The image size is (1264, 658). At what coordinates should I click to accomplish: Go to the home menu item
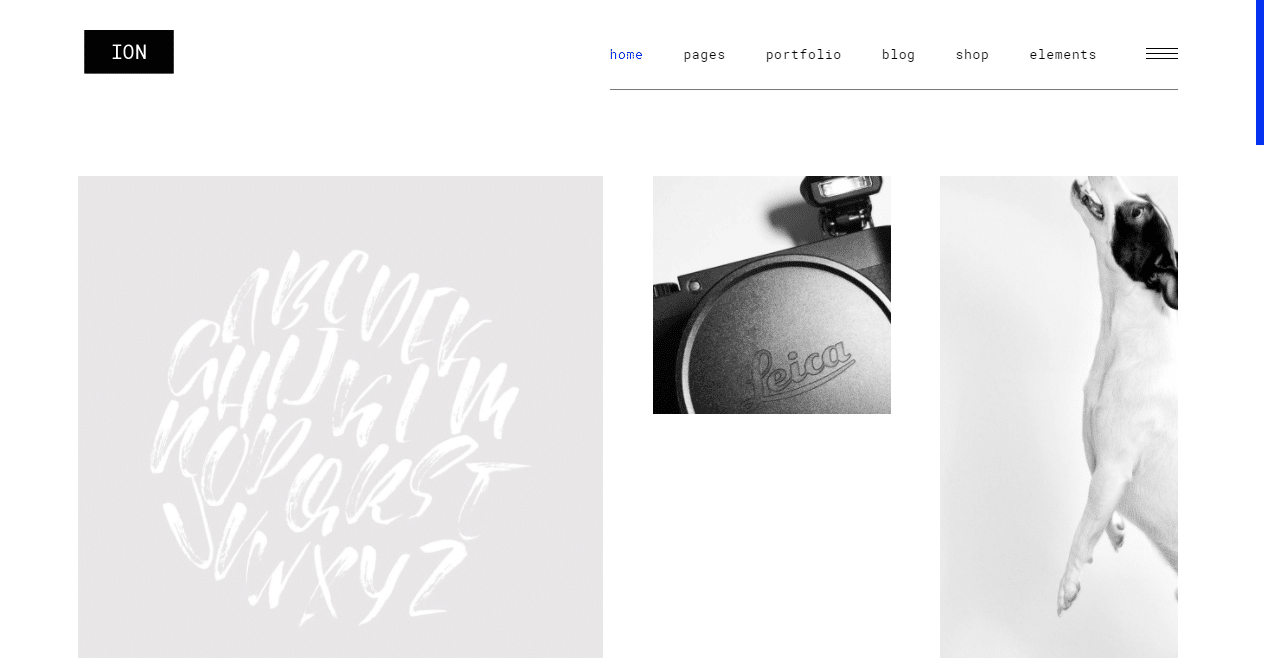[626, 55]
